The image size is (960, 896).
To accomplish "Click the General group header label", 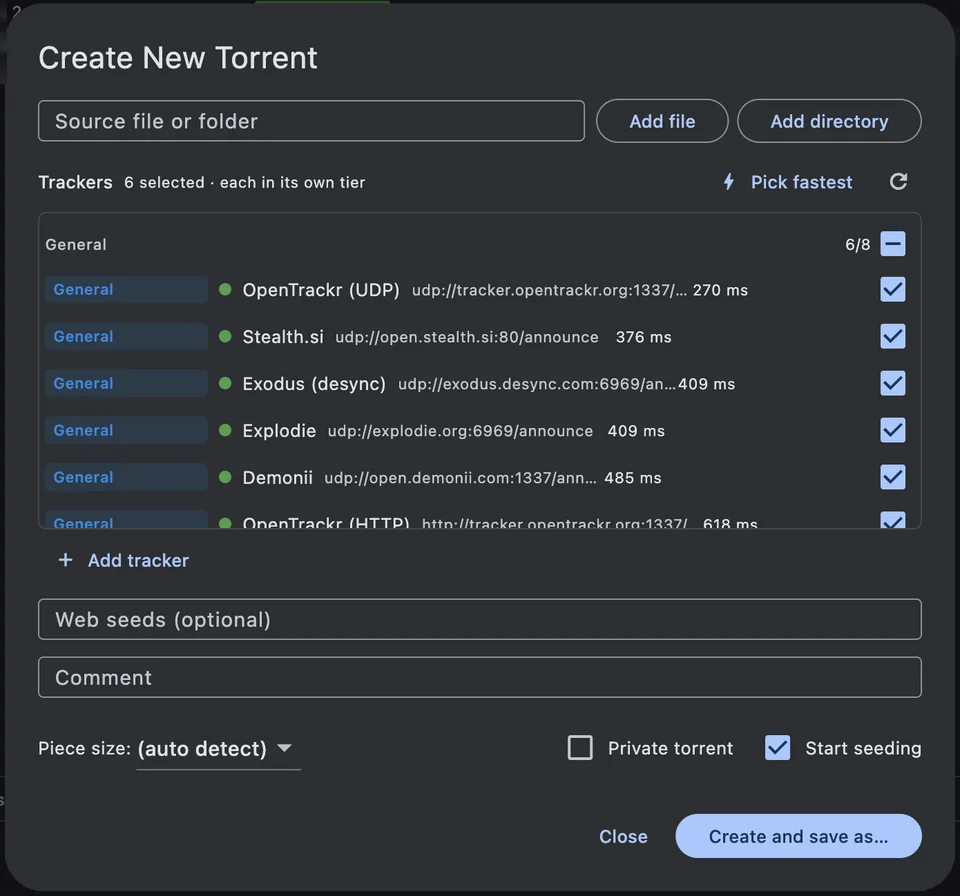I will point(76,244).
